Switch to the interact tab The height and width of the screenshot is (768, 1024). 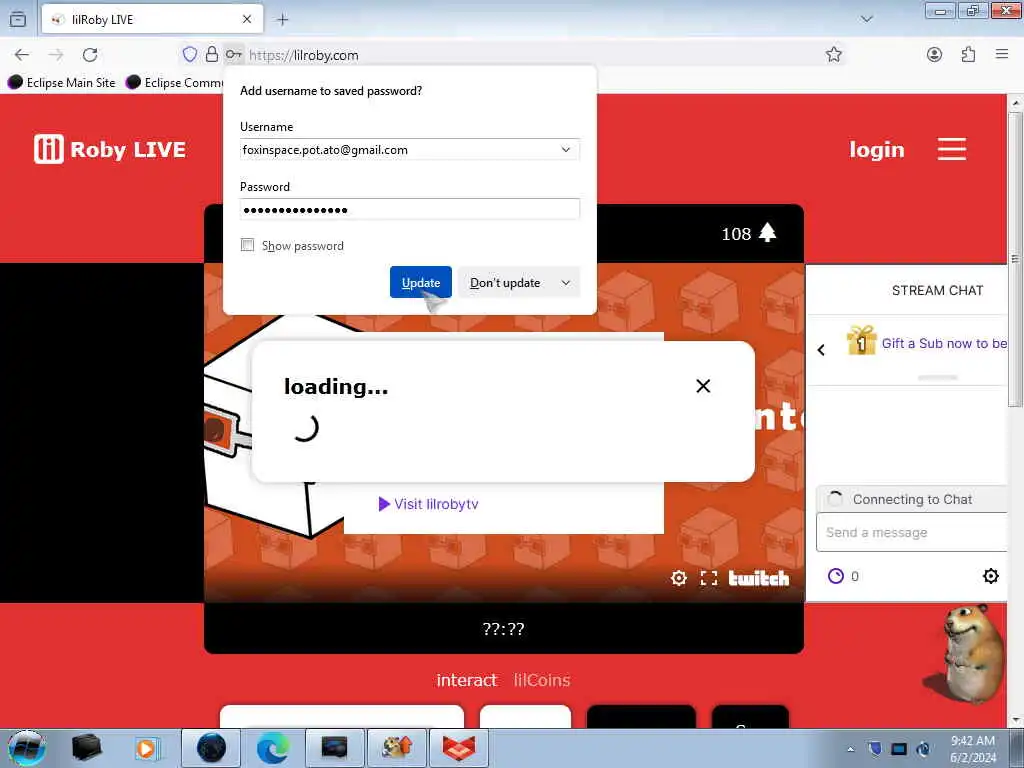pyautogui.click(x=466, y=680)
